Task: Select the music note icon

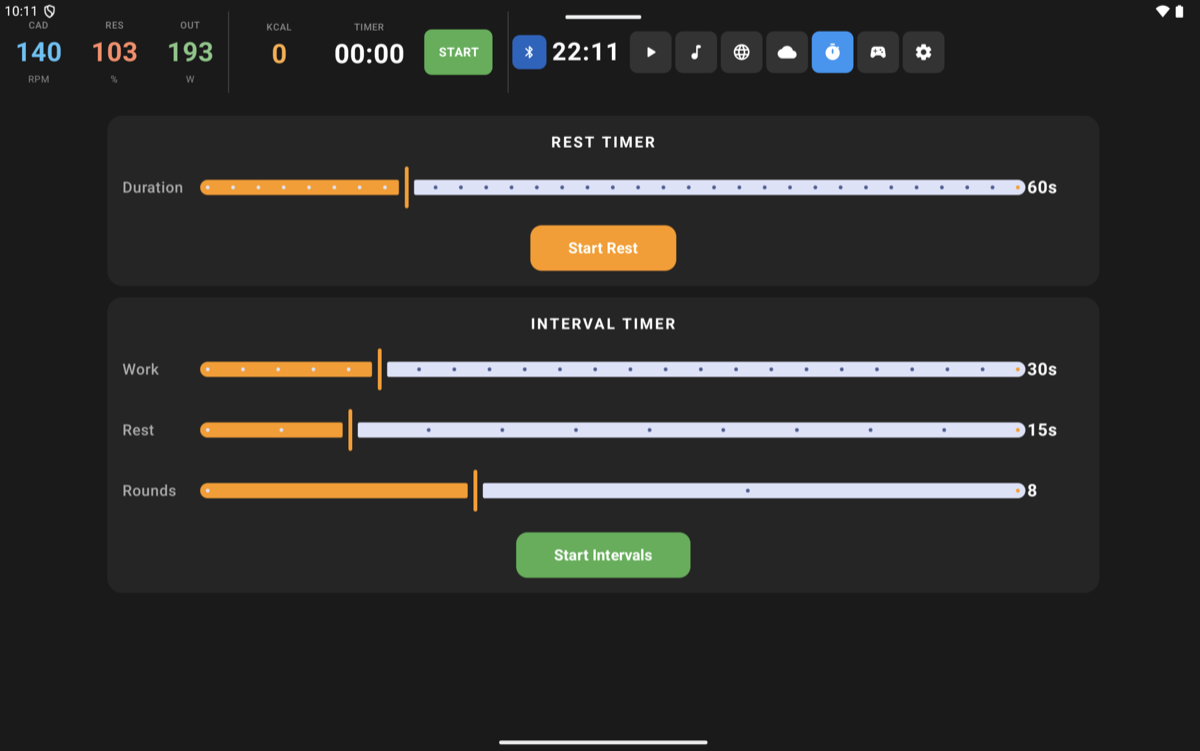Action: 696,52
